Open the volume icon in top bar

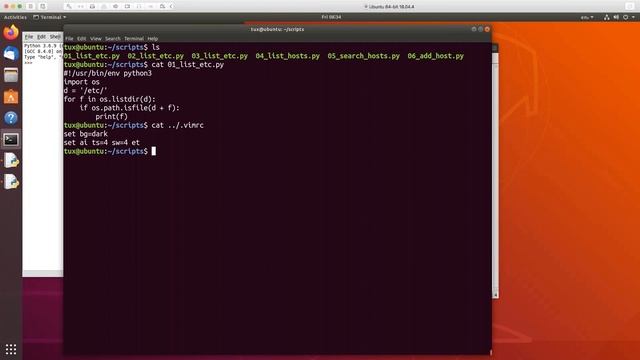pos(616,17)
